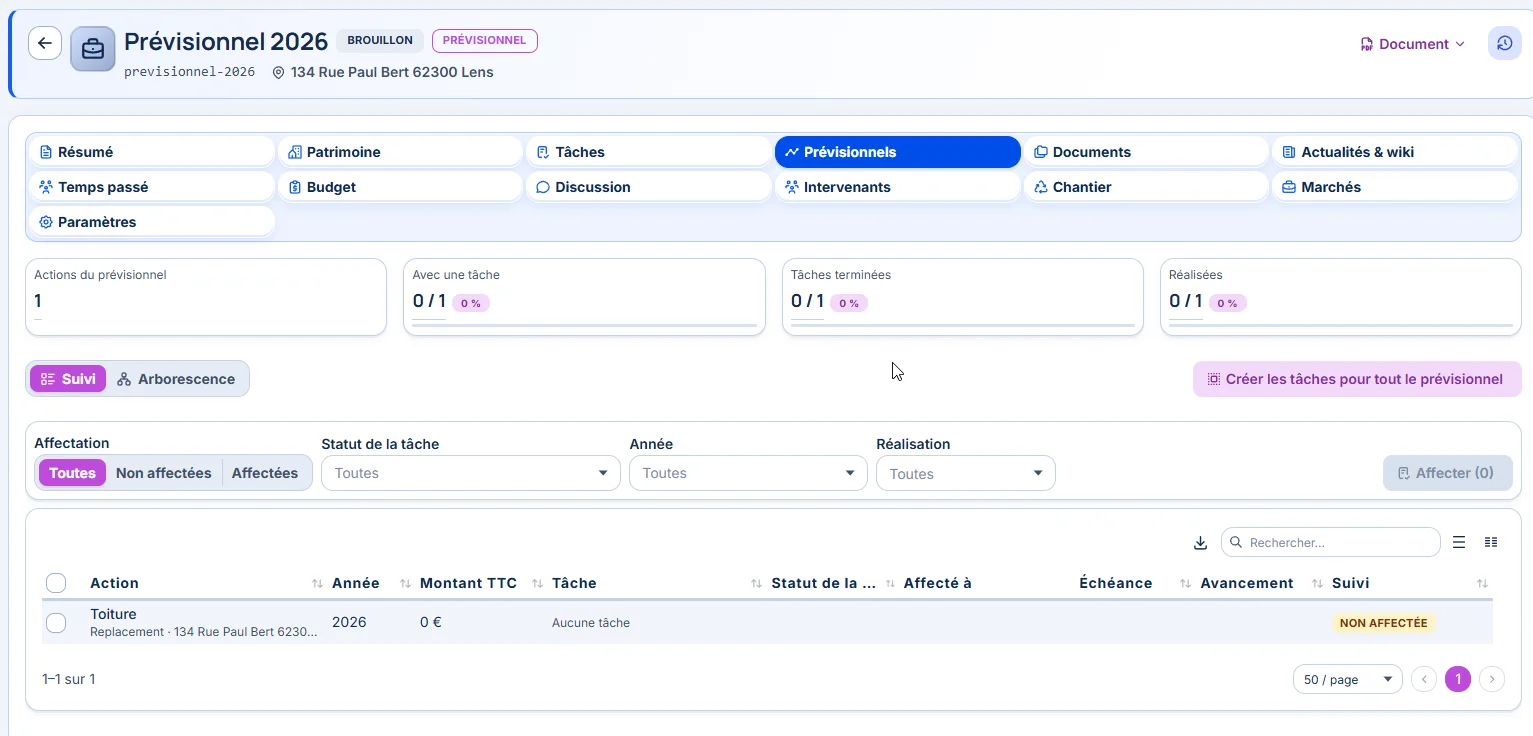Screen dimensions: 1533x736
Task: Open the Budget tab
Action: pos(400,187)
